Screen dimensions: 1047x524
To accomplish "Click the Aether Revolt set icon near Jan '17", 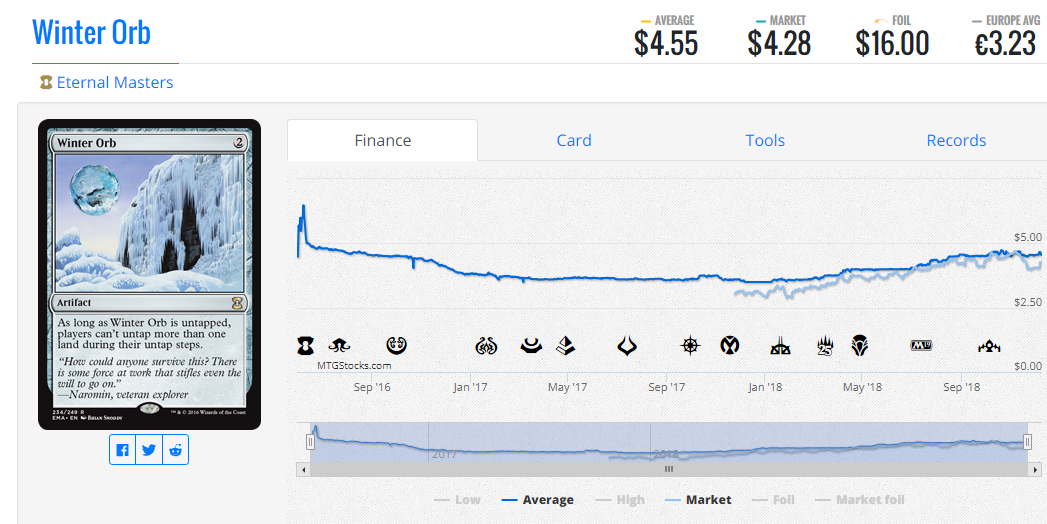I will 486,346.
